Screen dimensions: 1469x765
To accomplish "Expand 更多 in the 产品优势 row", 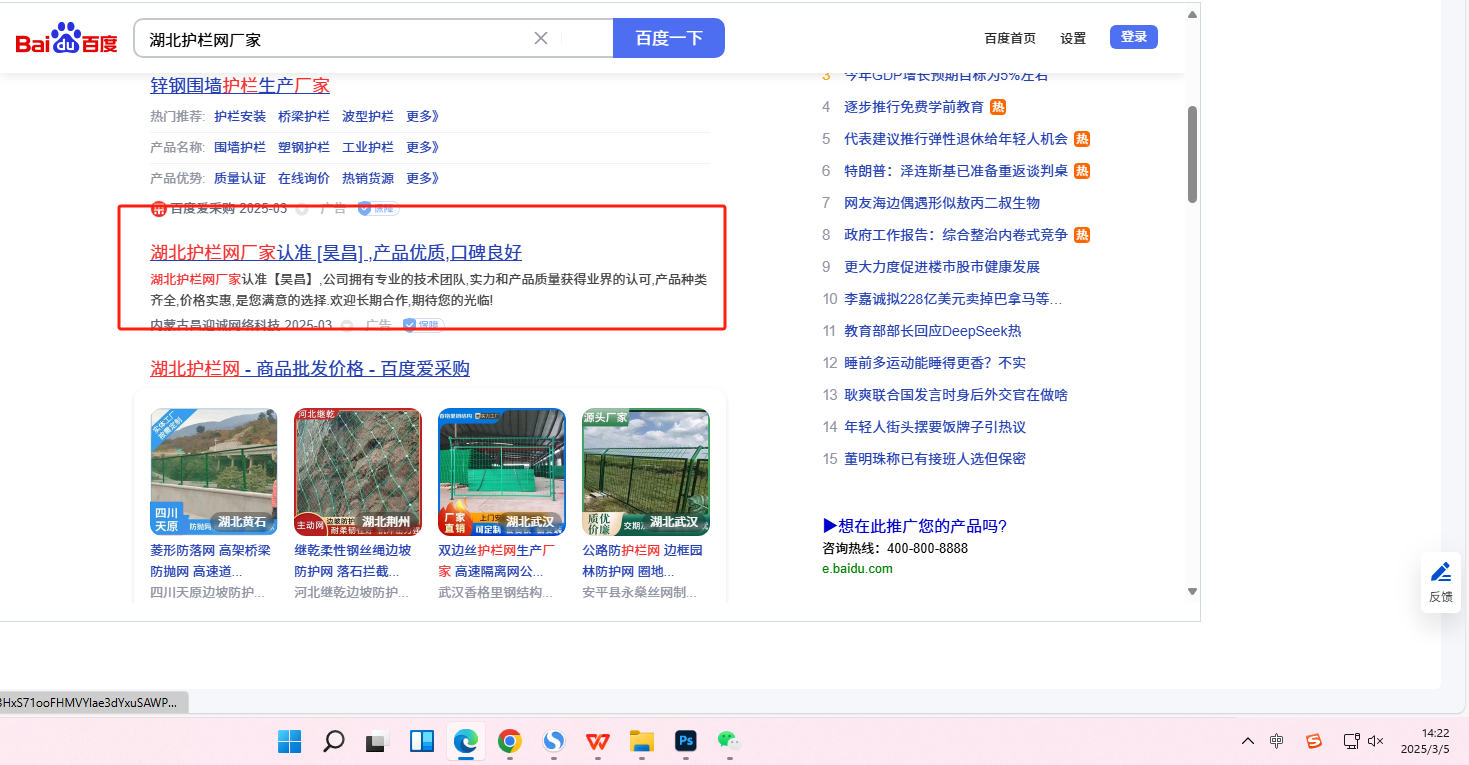I will point(422,178).
